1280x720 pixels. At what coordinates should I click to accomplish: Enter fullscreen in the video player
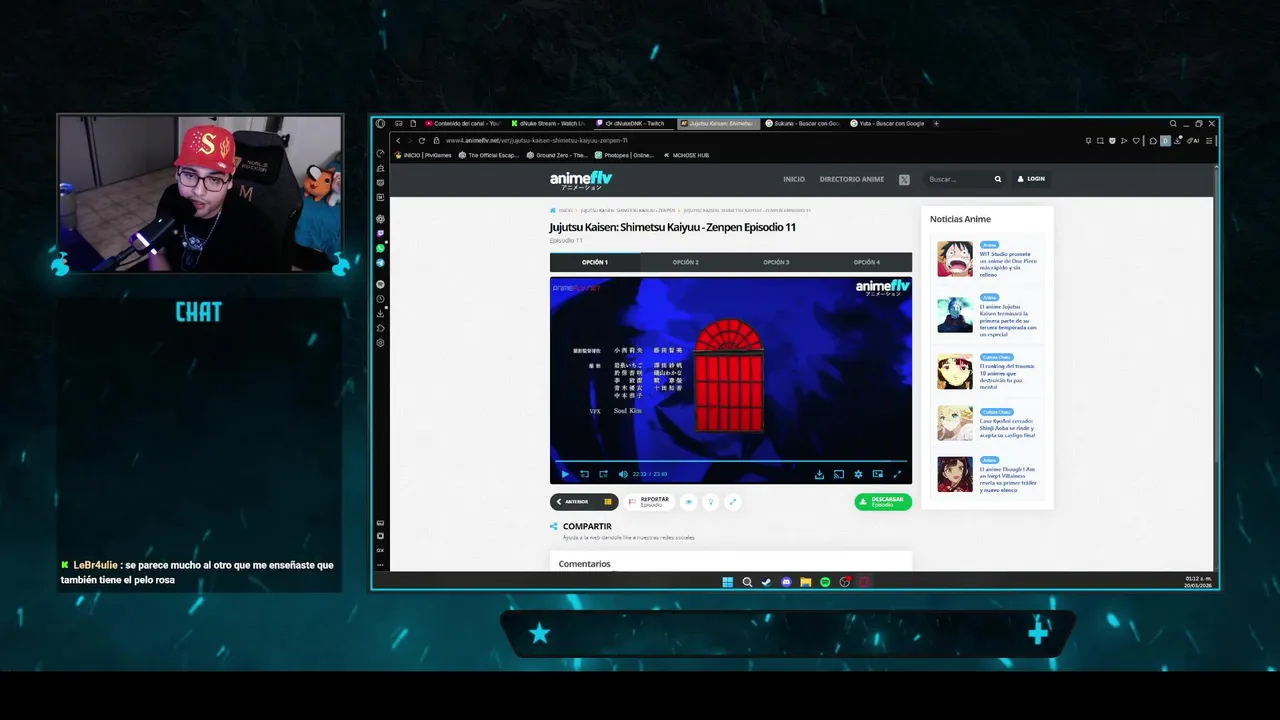point(897,474)
